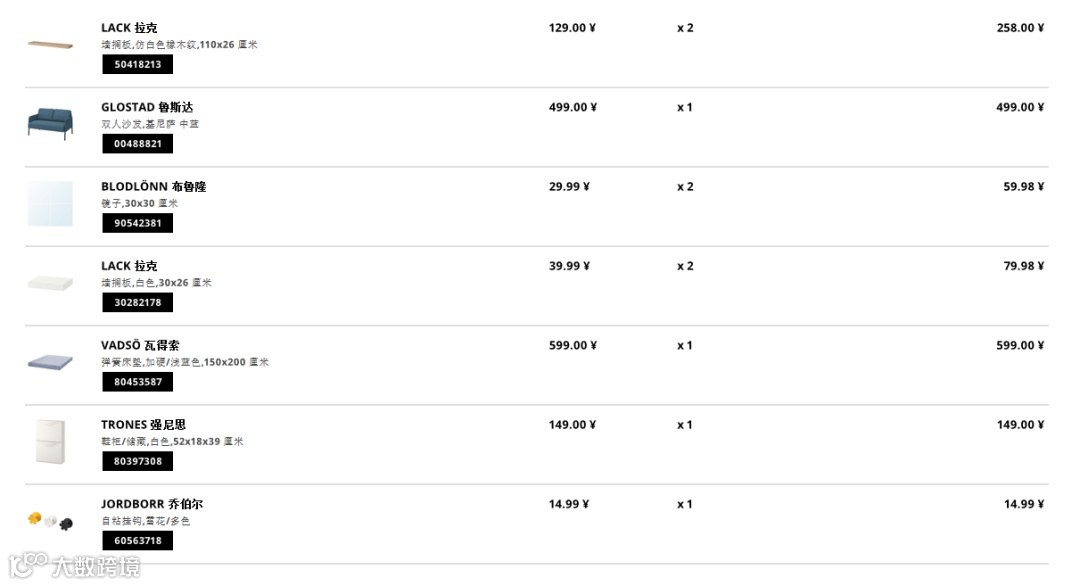1080x586 pixels.
Task: Open the JORDBORR 乔伯尔 product name
Action: pyautogui.click(x=151, y=504)
